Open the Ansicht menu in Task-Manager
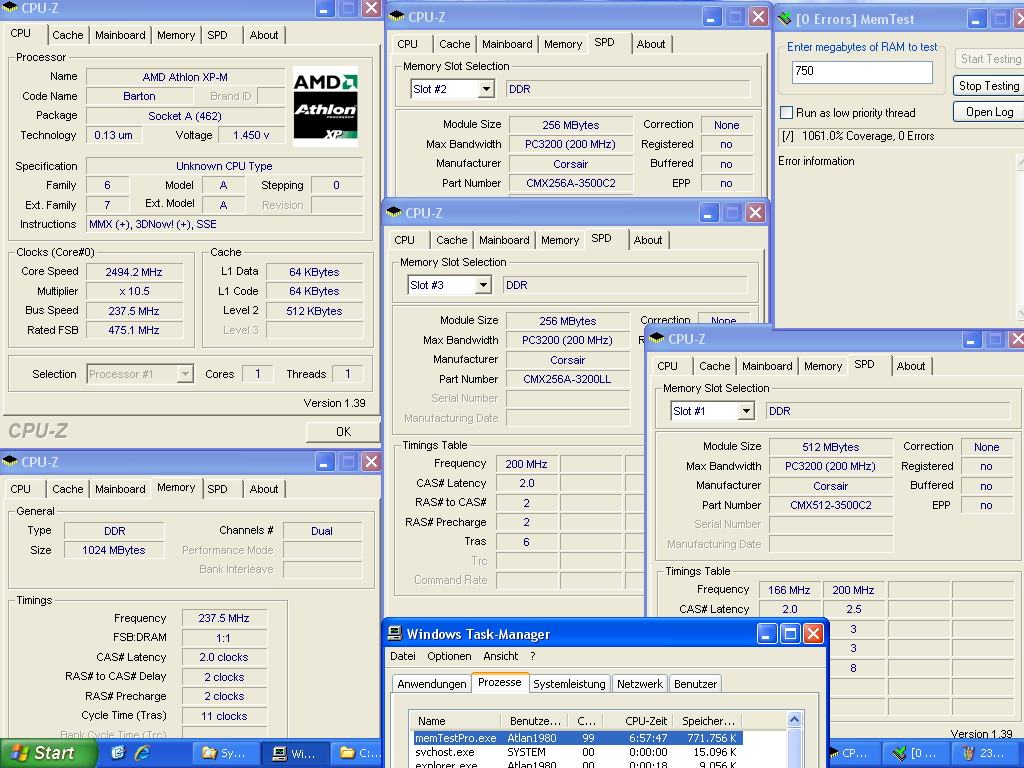This screenshot has width=1024, height=768. (x=500, y=656)
